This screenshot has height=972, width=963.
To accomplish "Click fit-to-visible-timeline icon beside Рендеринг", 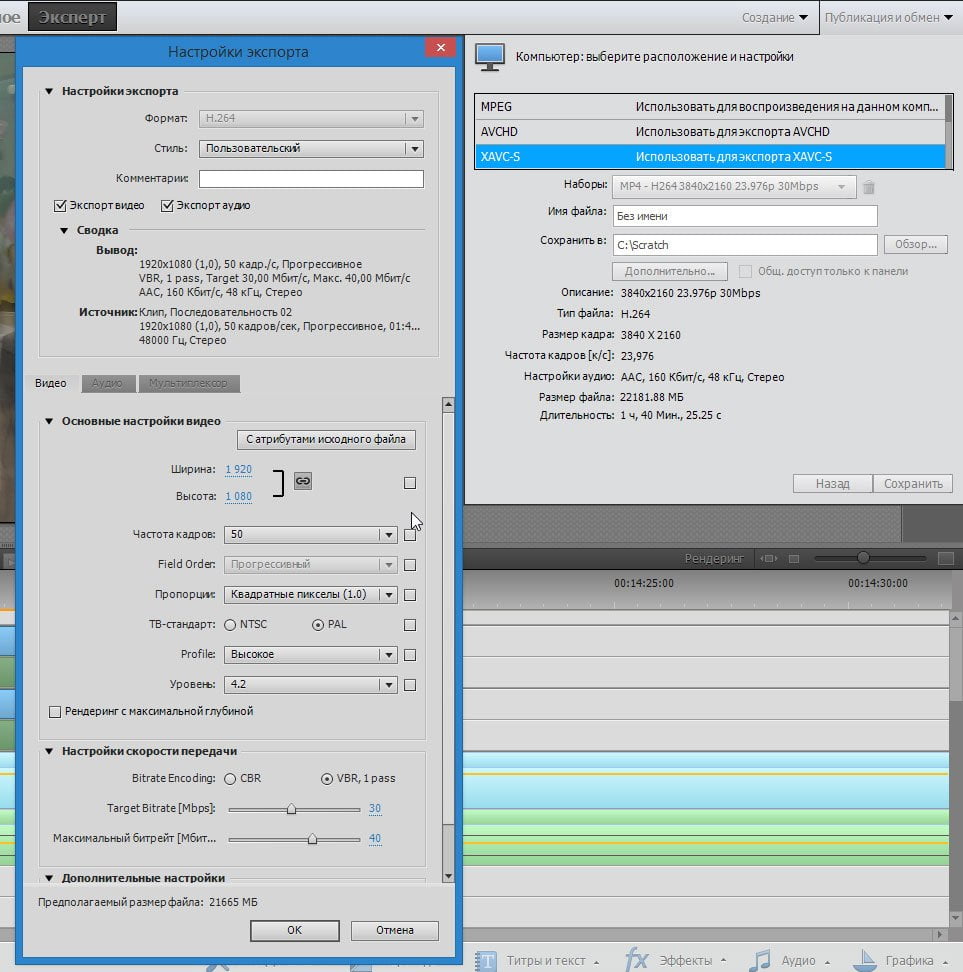I will click(x=769, y=559).
